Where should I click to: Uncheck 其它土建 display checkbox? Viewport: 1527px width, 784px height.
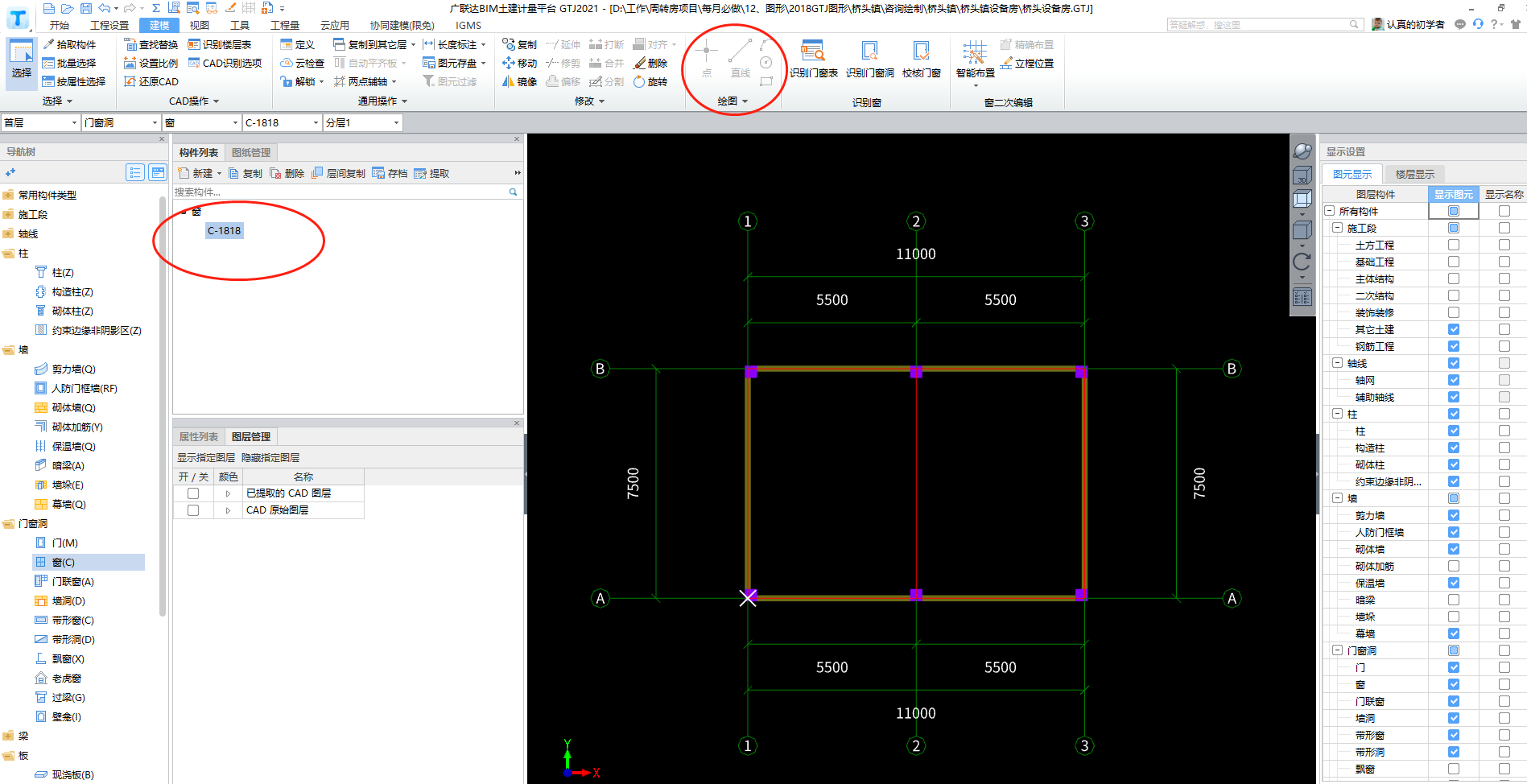(1454, 329)
